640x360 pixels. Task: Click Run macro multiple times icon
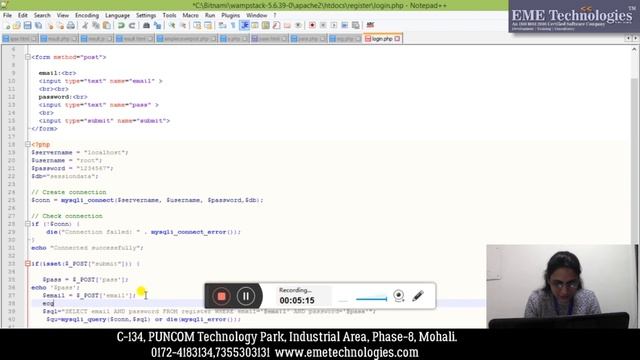pyautogui.click(x=345, y=26)
